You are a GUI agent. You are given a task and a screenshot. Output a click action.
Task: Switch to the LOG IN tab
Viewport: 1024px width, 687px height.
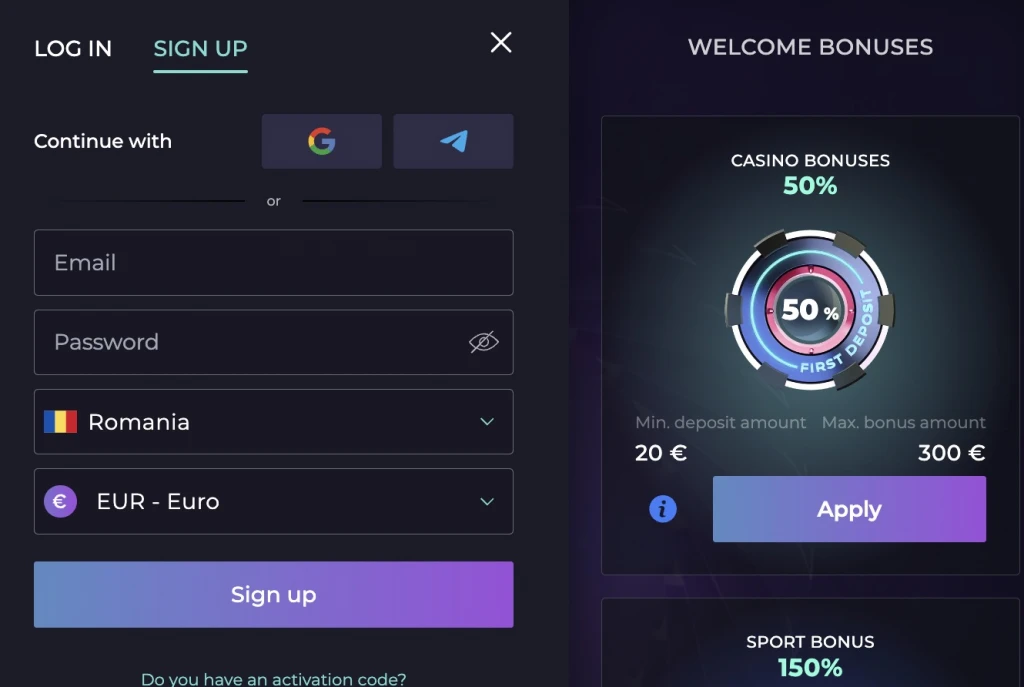pos(73,48)
